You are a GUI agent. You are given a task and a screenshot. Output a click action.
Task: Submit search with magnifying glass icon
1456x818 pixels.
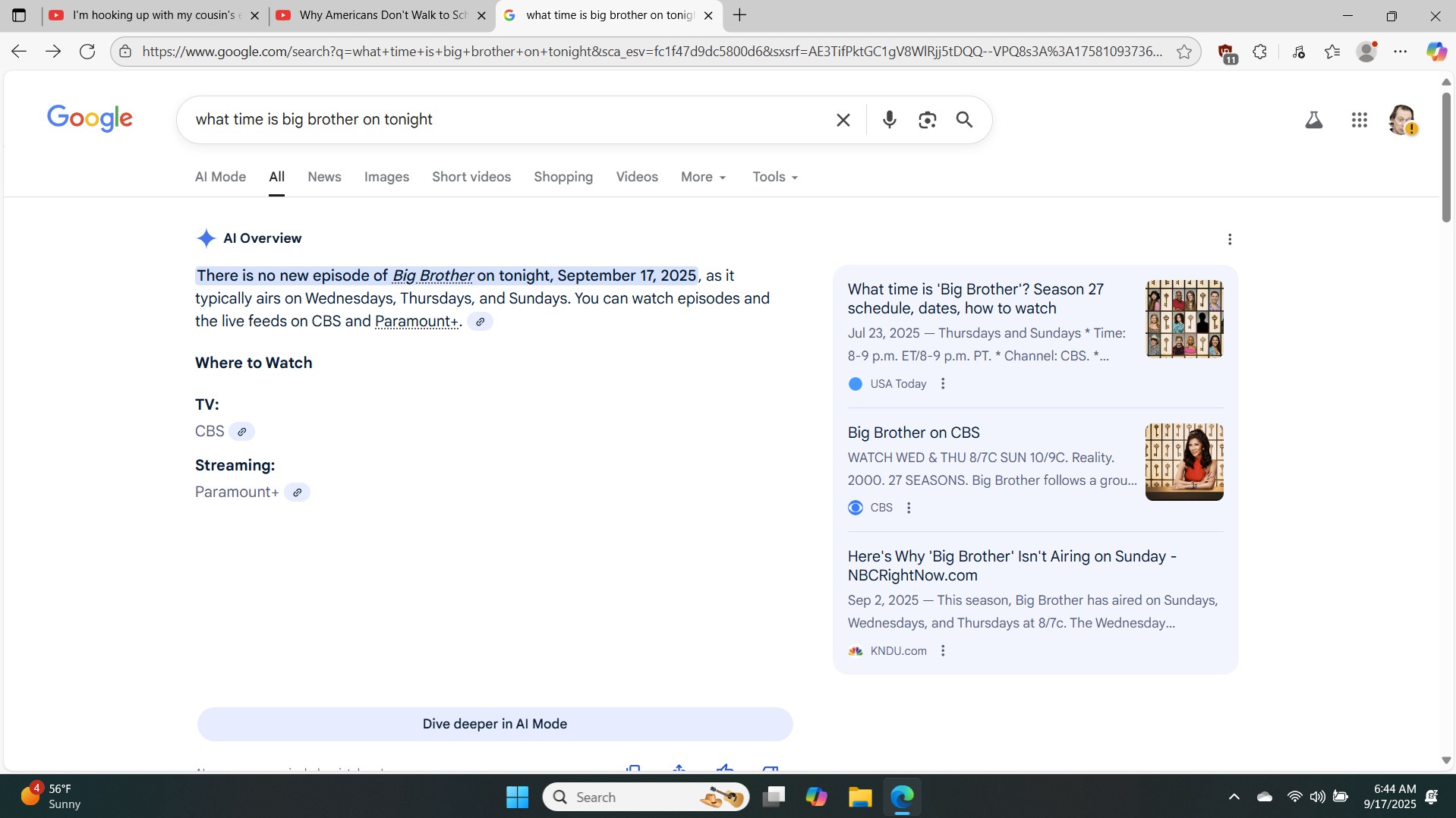coord(964,120)
